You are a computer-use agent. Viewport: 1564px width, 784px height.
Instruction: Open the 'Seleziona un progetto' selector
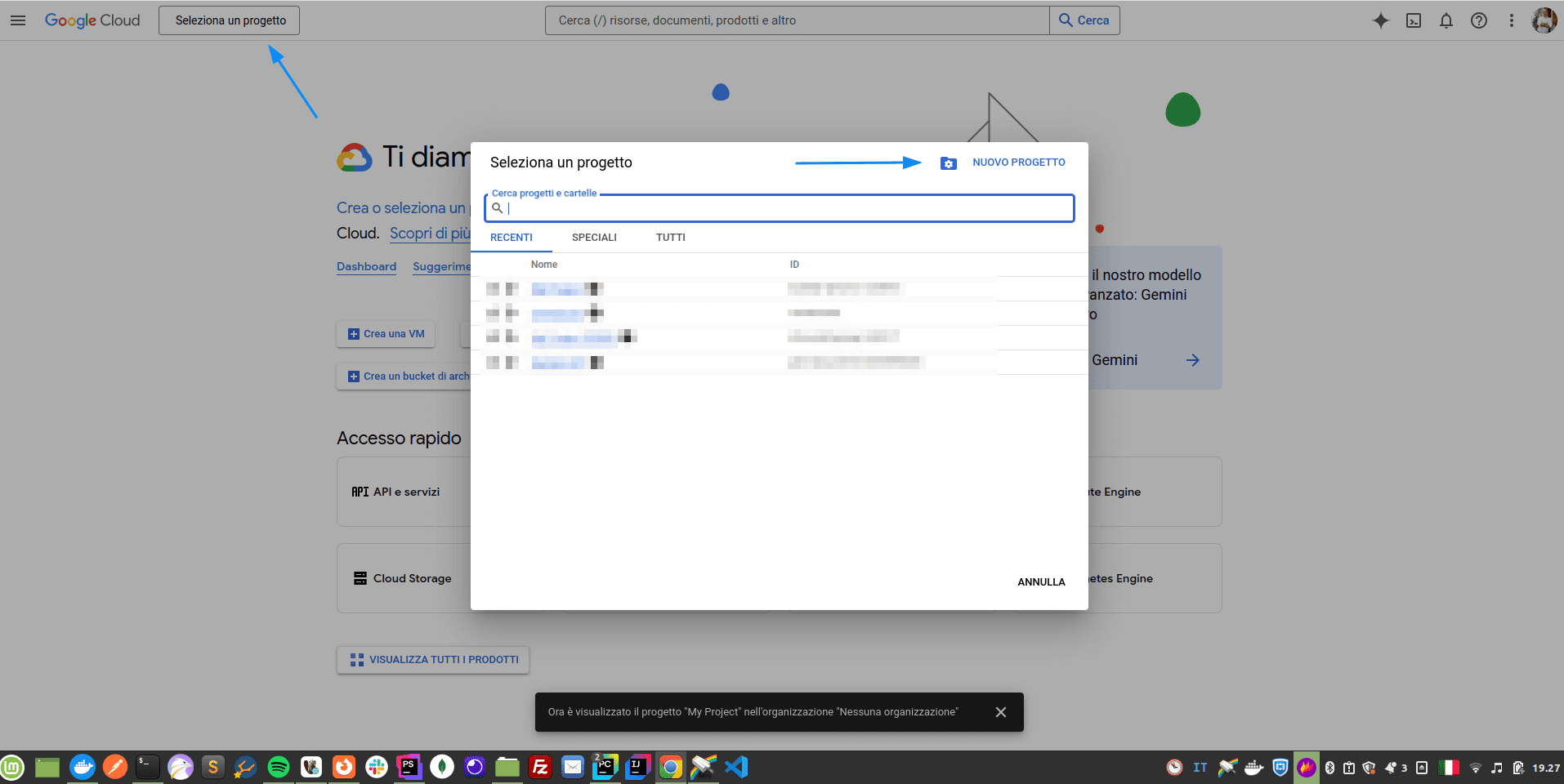[229, 20]
